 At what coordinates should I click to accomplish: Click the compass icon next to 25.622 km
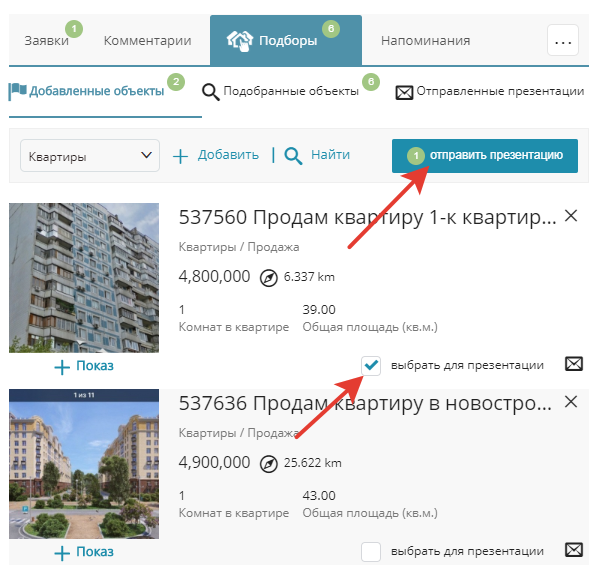268,464
